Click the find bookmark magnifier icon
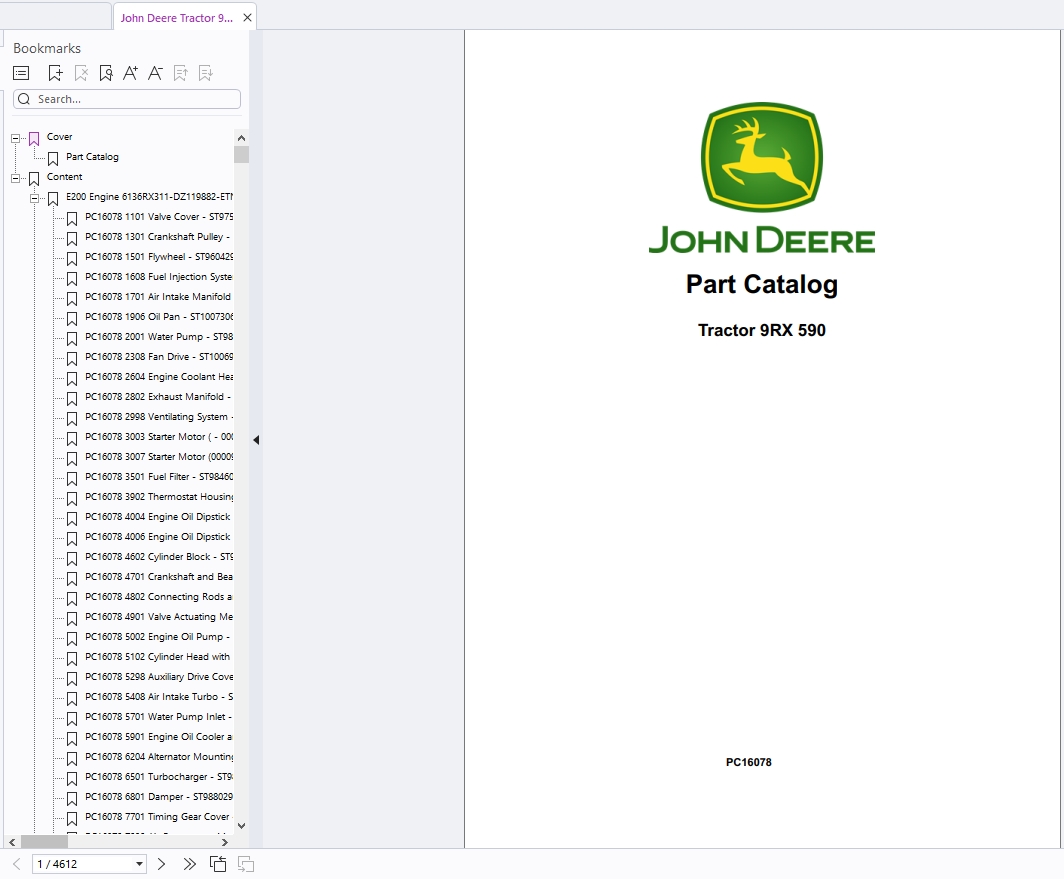 (106, 73)
